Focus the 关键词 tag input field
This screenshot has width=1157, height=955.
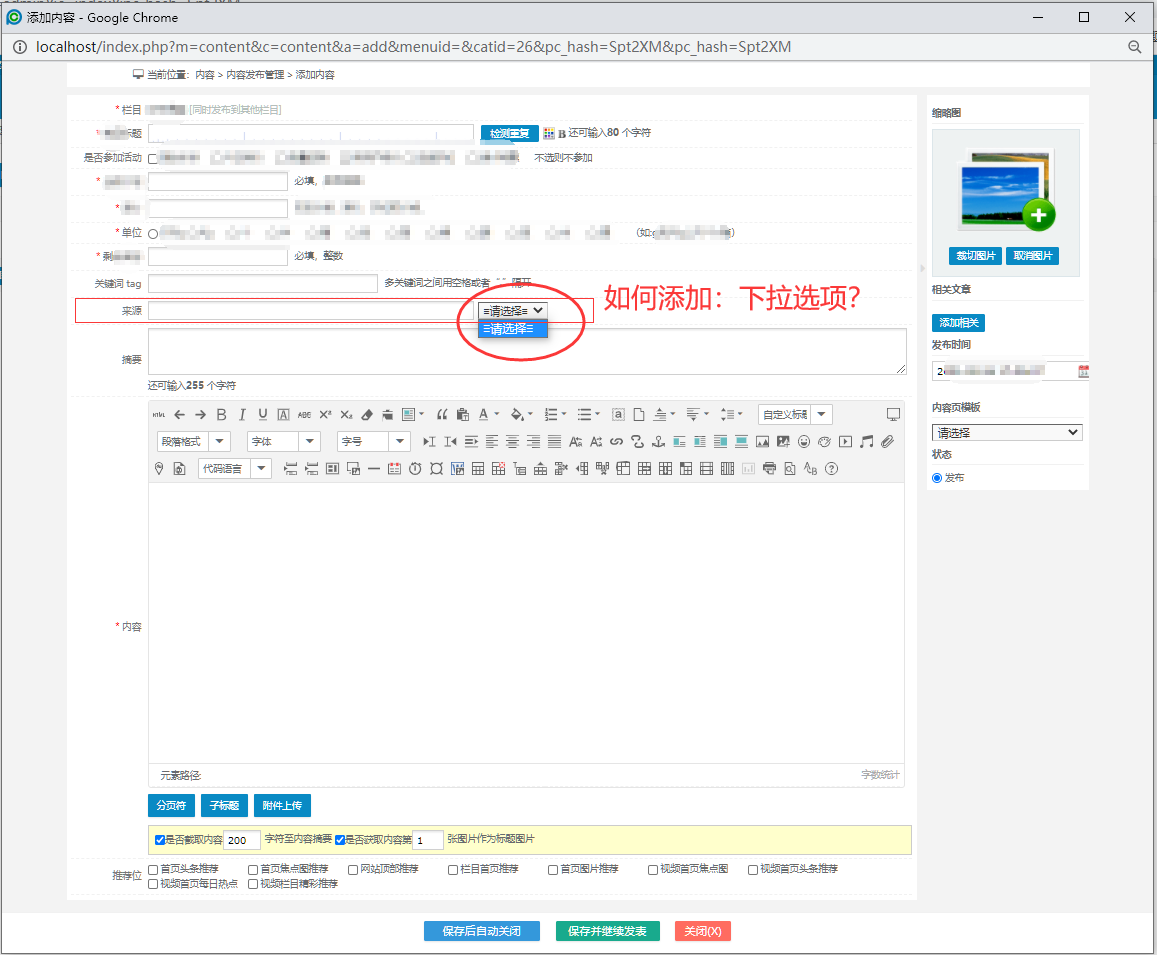pos(263,283)
